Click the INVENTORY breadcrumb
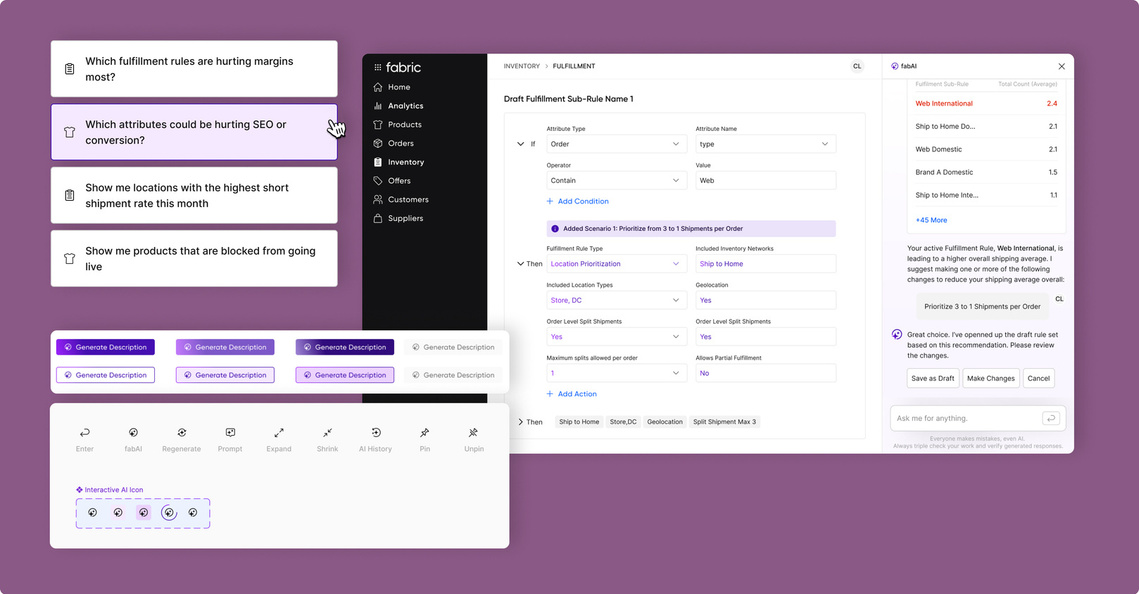 click(x=522, y=66)
